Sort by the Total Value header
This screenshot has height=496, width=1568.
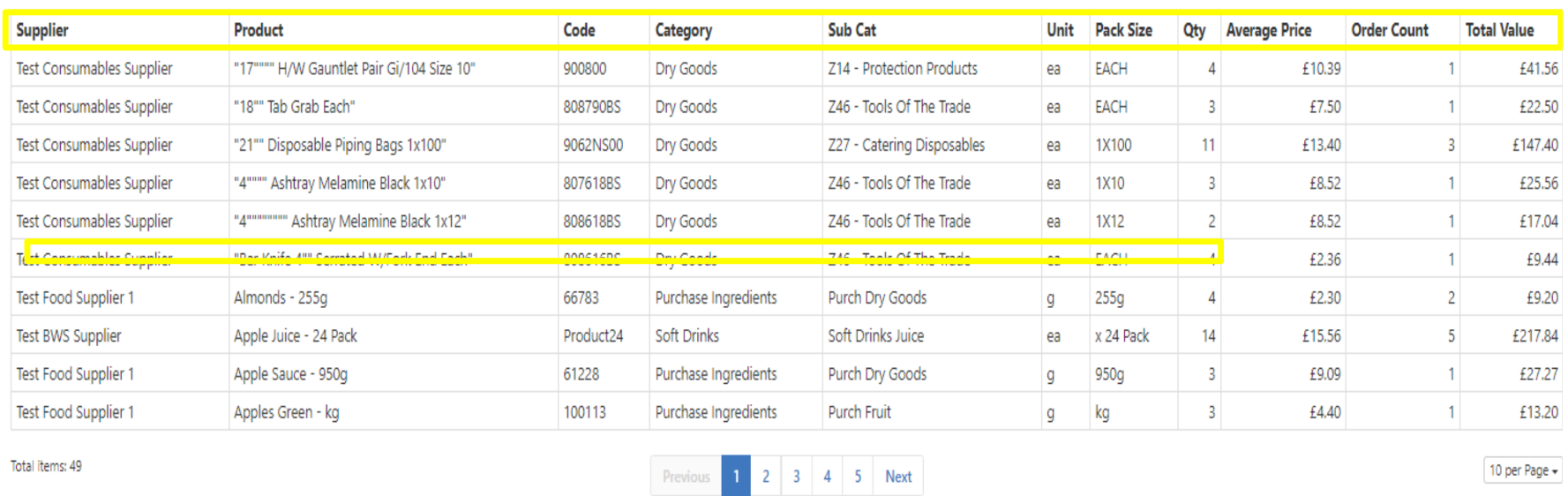point(1500,30)
